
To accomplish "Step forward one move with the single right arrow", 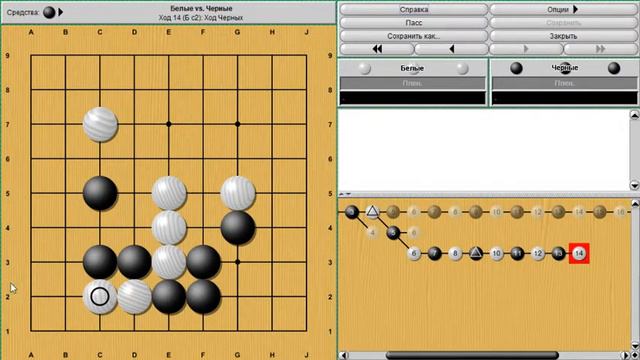I will coord(526,49).
